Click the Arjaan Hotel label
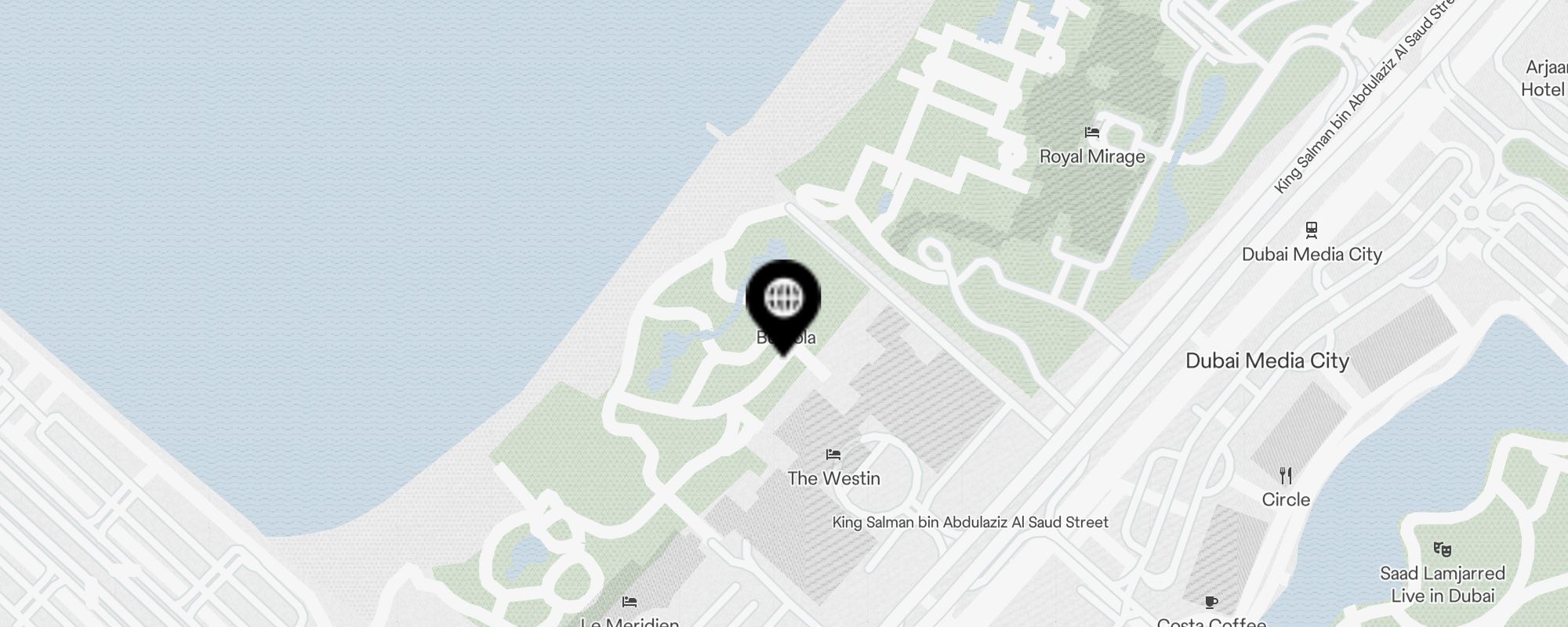1568x627 pixels. [1544, 78]
